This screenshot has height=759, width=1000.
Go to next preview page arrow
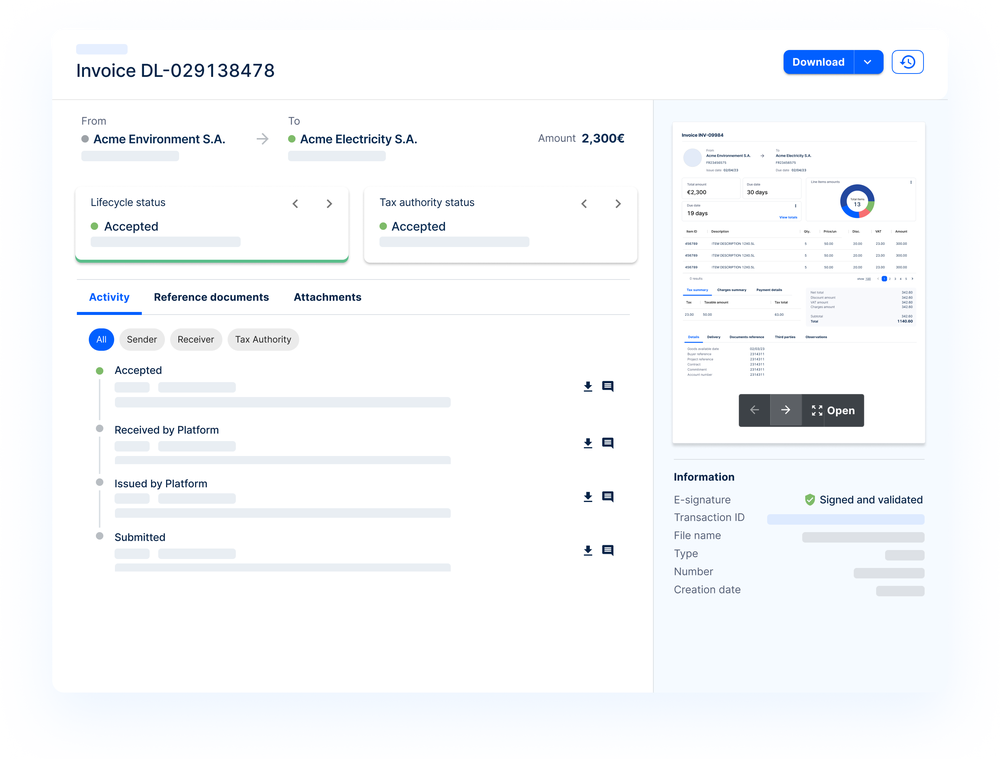coord(786,410)
